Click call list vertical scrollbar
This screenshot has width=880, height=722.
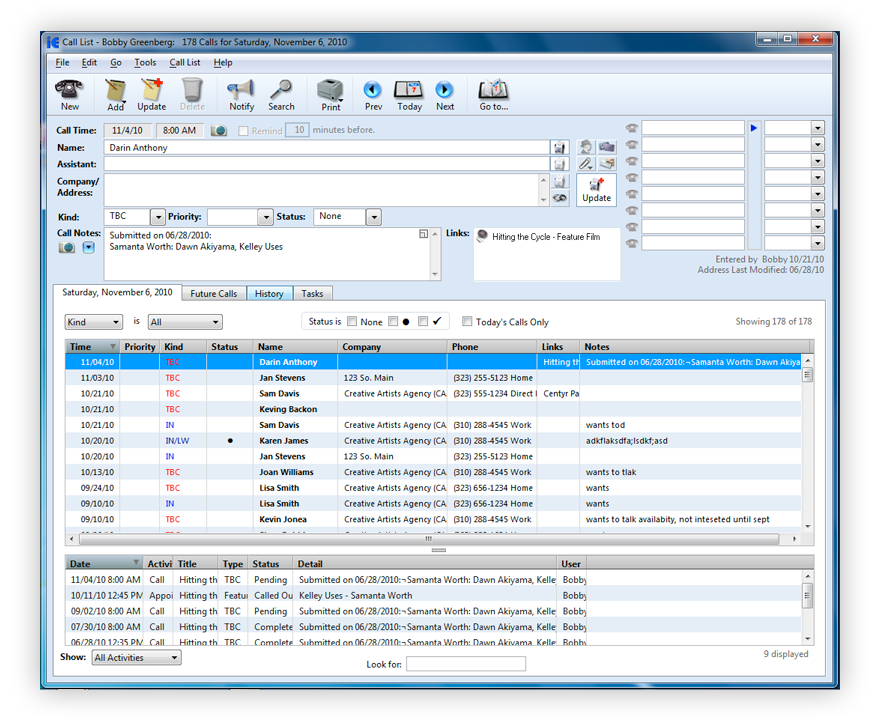tap(808, 375)
